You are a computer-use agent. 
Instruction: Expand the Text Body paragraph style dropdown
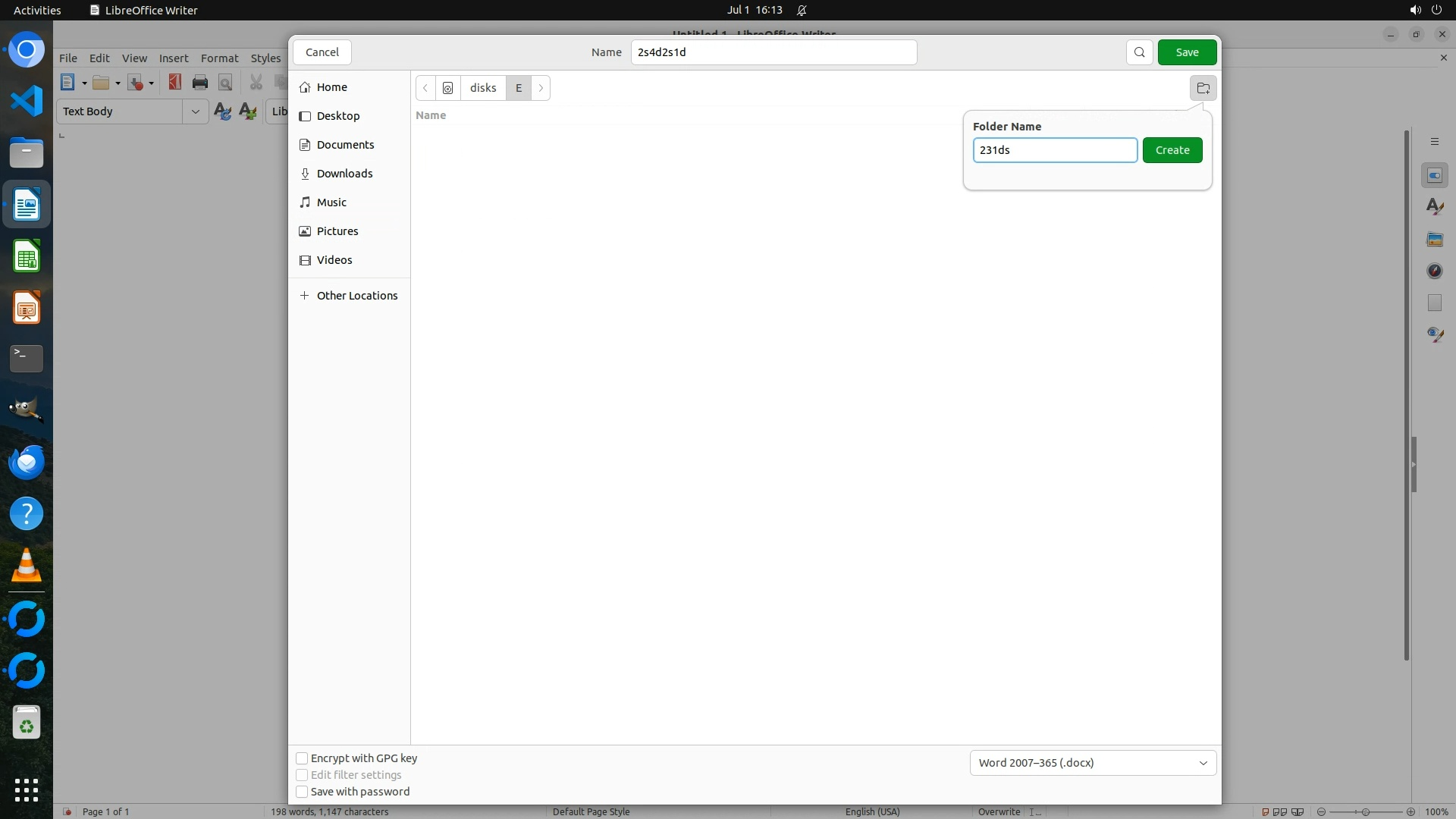coord(195,111)
